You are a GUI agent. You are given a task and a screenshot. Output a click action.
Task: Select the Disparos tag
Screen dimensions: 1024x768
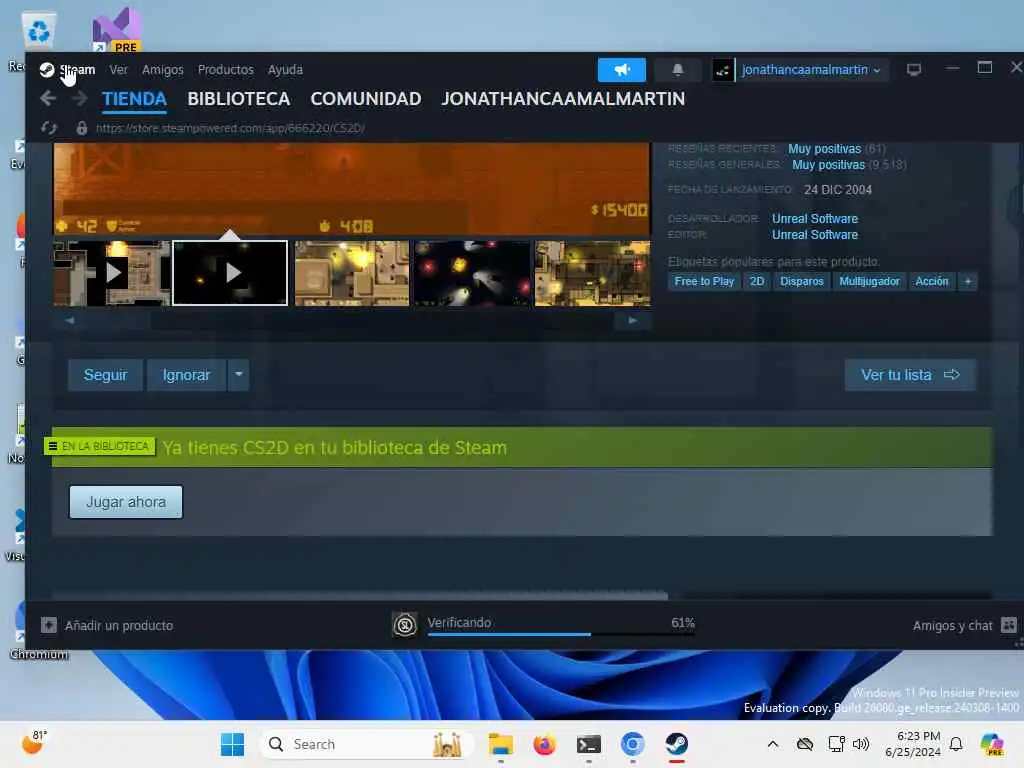coord(801,281)
